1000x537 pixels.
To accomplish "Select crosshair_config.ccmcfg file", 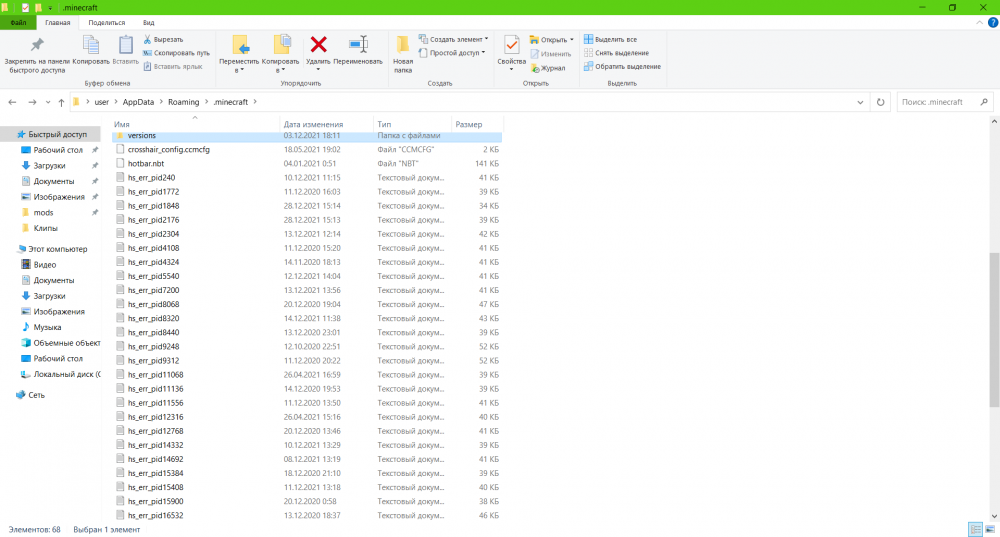I will [307, 150].
